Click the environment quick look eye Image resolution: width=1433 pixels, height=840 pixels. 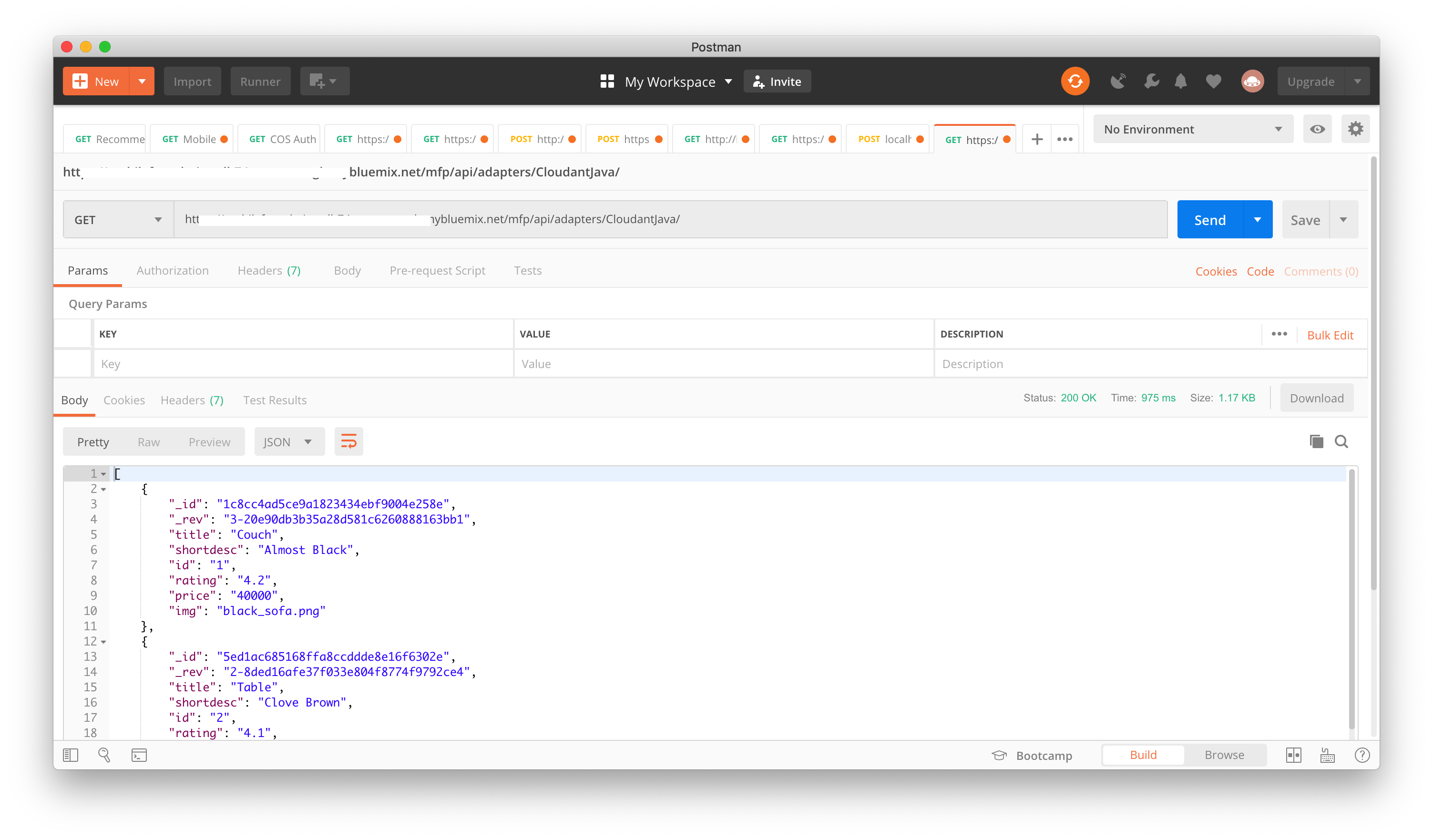1317,130
